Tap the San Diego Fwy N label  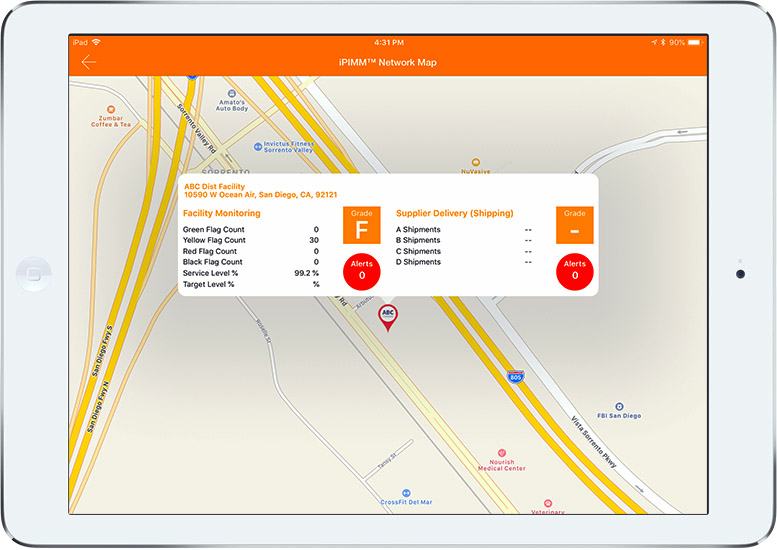pos(98,407)
